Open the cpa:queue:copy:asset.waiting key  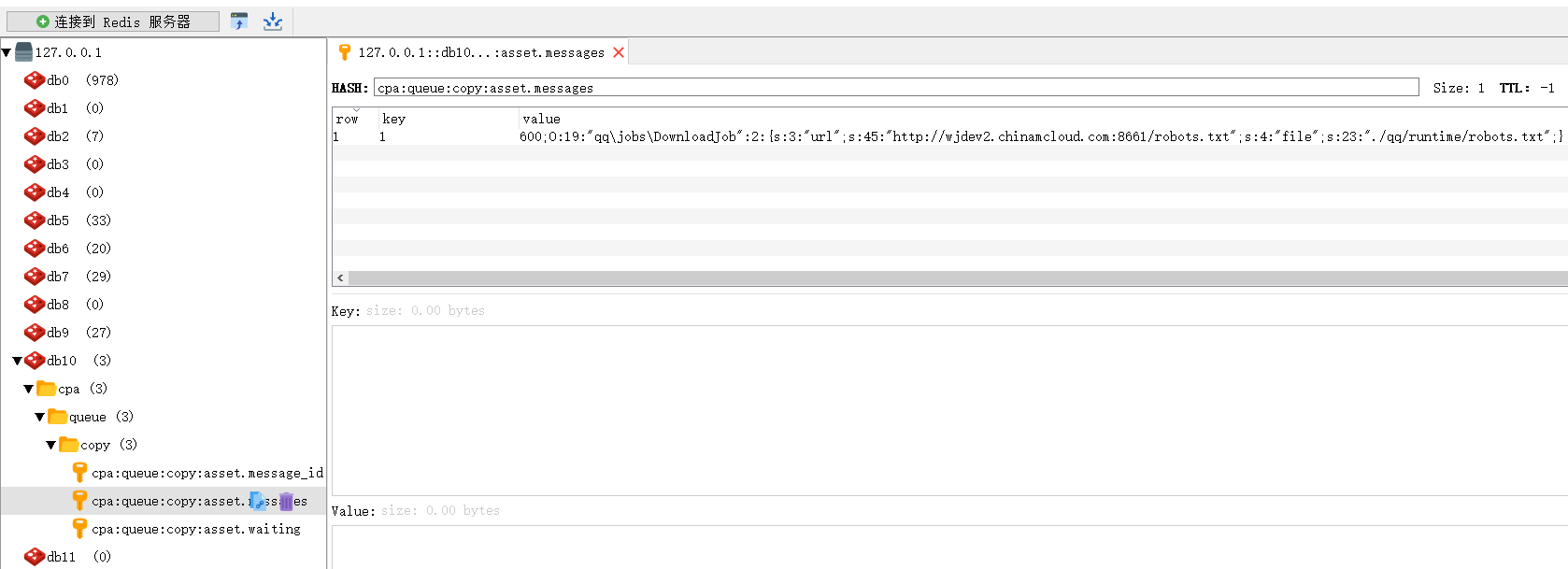195,529
